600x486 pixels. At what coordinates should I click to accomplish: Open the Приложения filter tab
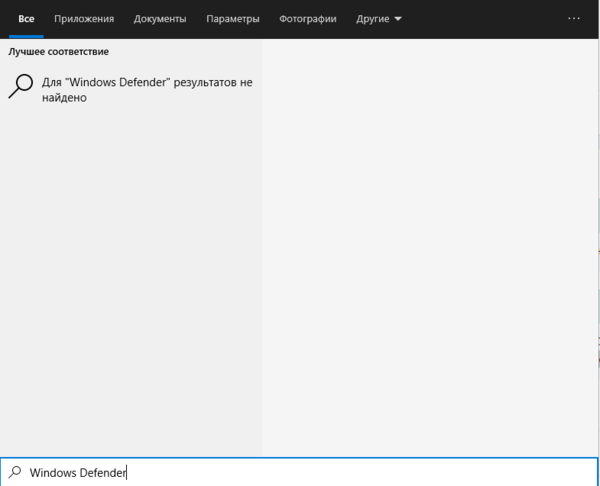[84, 19]
